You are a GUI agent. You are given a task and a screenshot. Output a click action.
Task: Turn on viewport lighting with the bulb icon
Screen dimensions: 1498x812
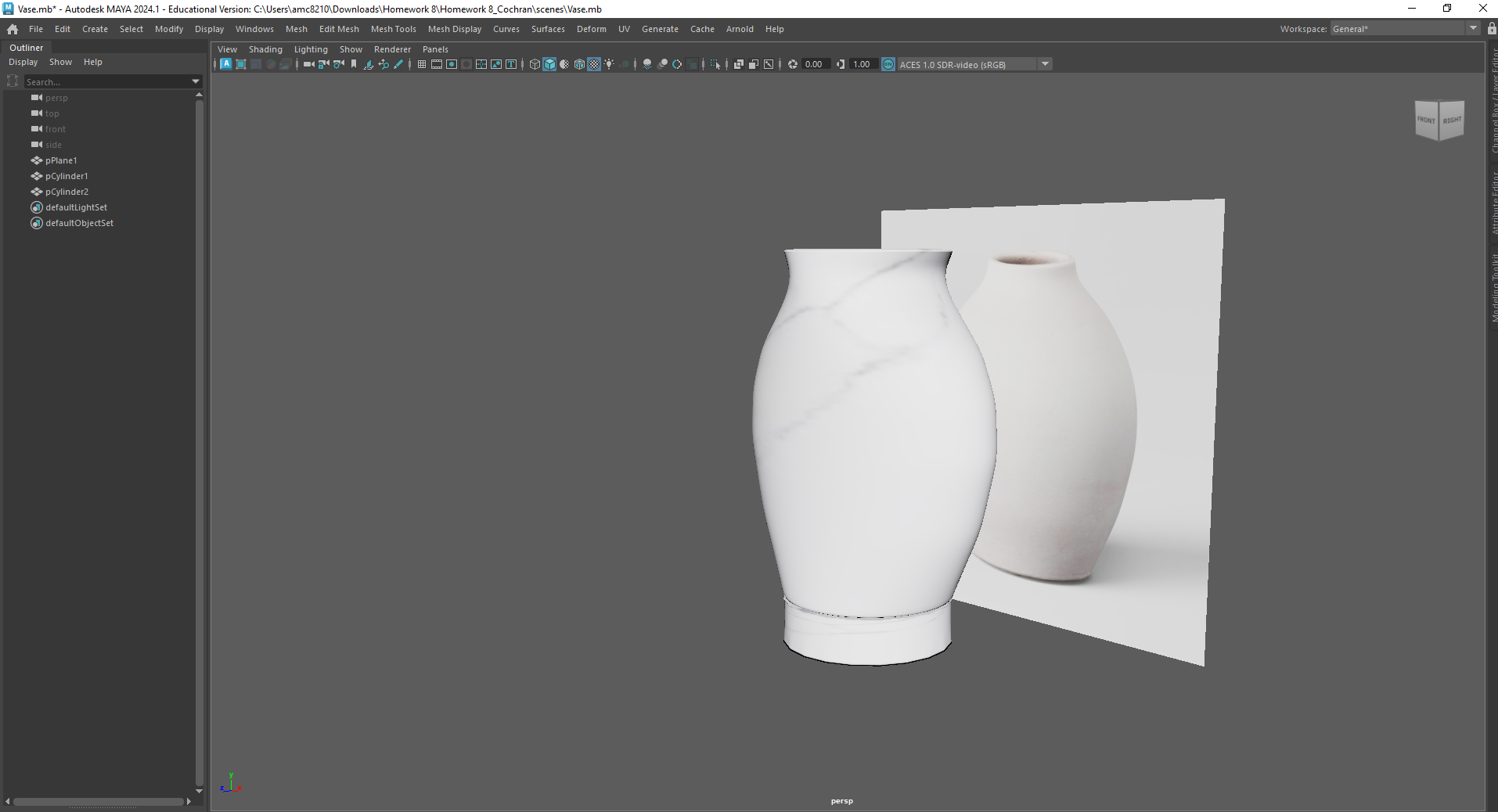(608, 64)
